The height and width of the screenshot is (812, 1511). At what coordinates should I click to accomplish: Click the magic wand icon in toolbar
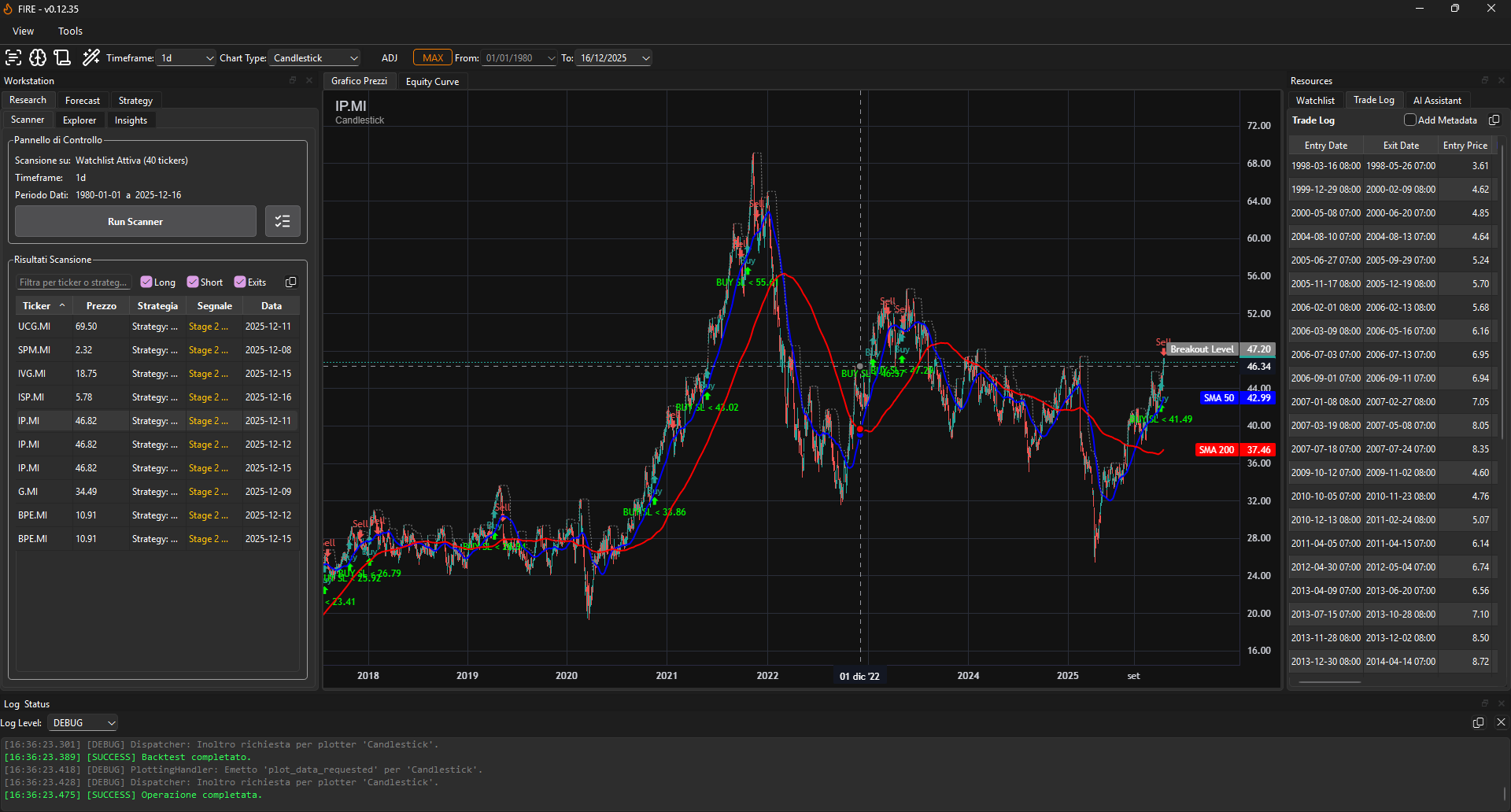[91, 57]
